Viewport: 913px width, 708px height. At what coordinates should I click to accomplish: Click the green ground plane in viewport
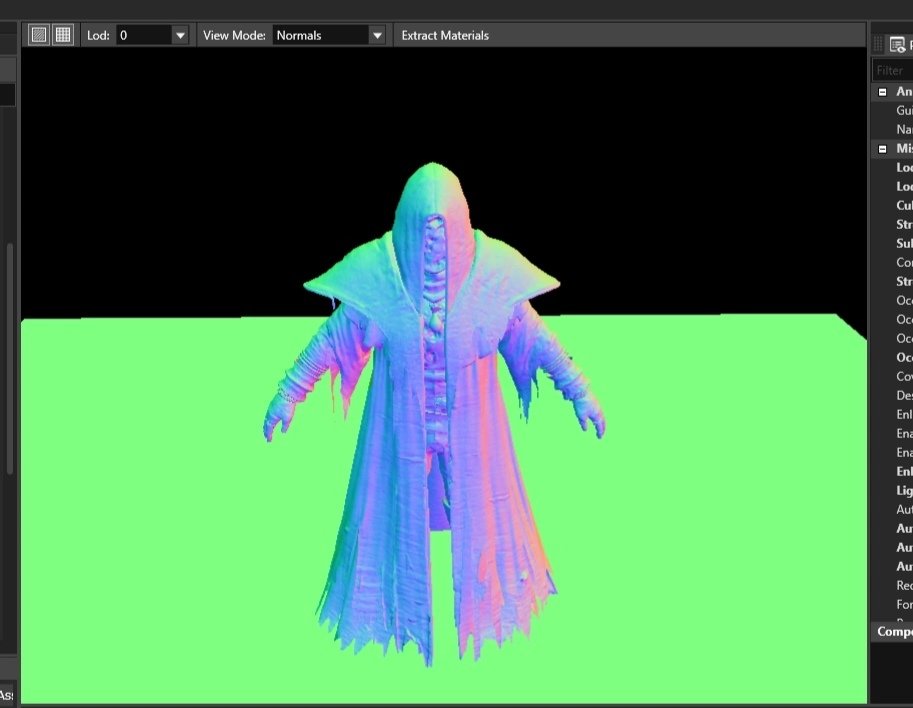(x=150, y=520)
